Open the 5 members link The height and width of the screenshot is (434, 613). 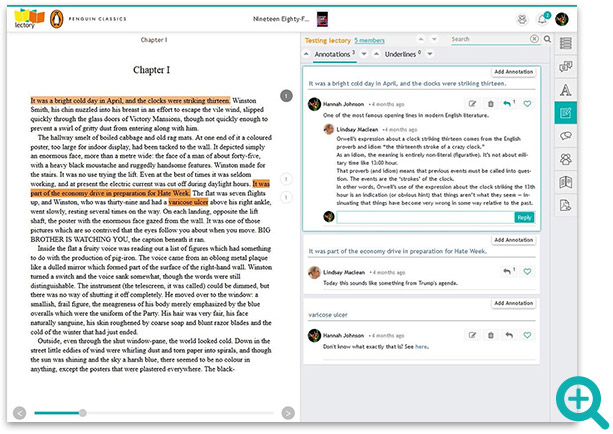click(x=369, y=40)
